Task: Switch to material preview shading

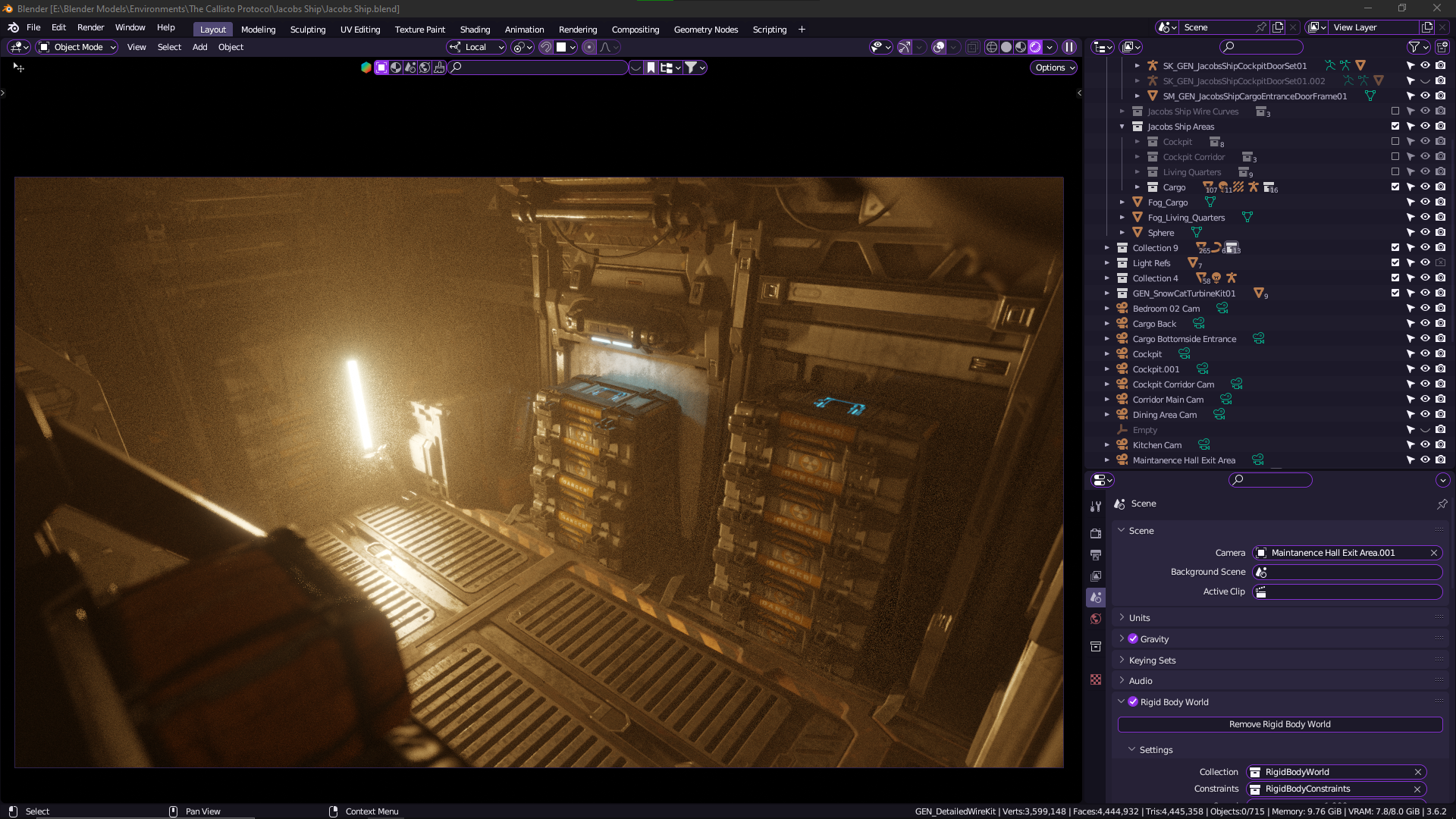Action: [1021, 47]
